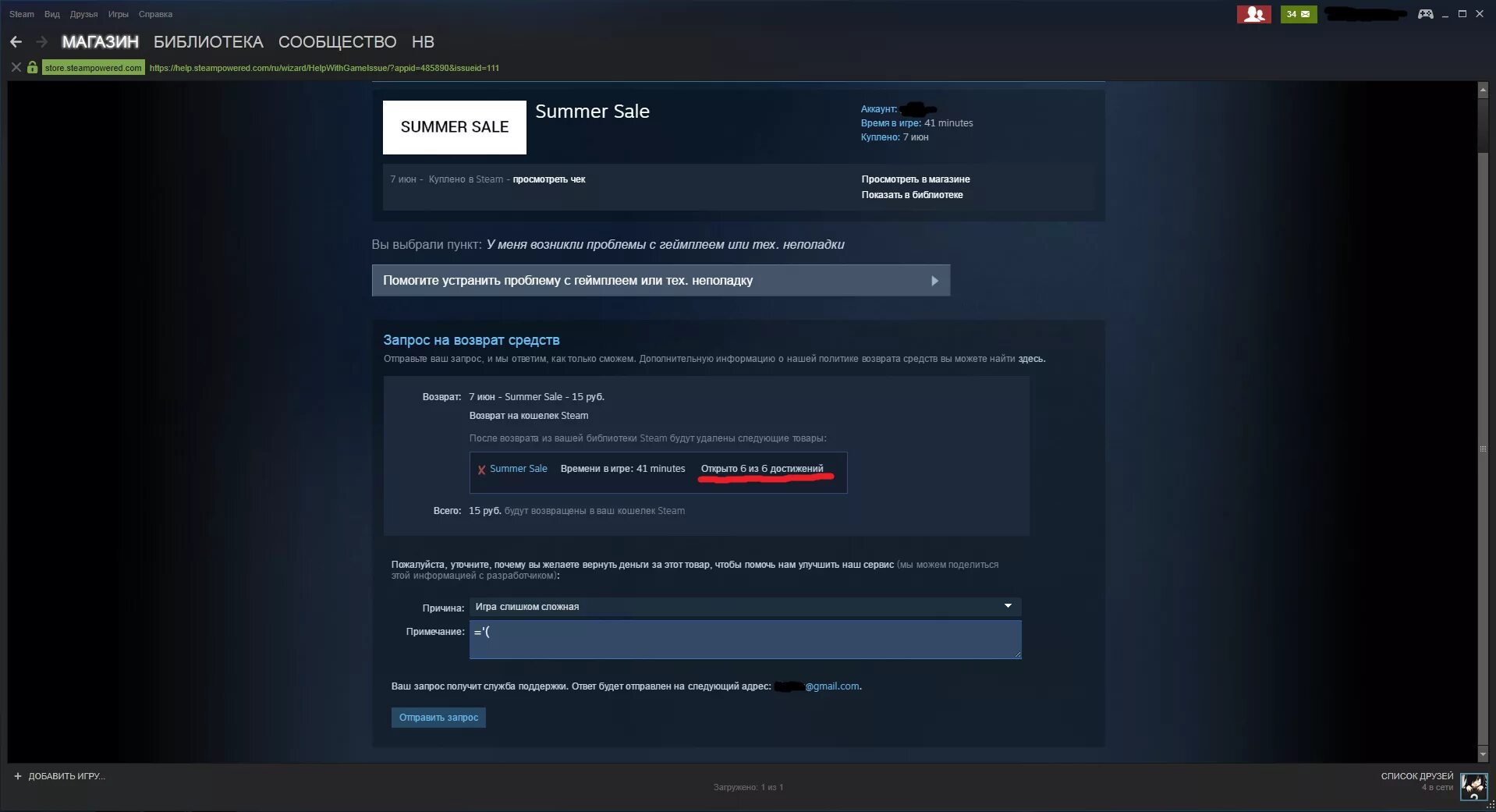The width and height of the screenshot is (1496, 812).
Task: Click the Загружено downloads status
Action: (748, 787)
